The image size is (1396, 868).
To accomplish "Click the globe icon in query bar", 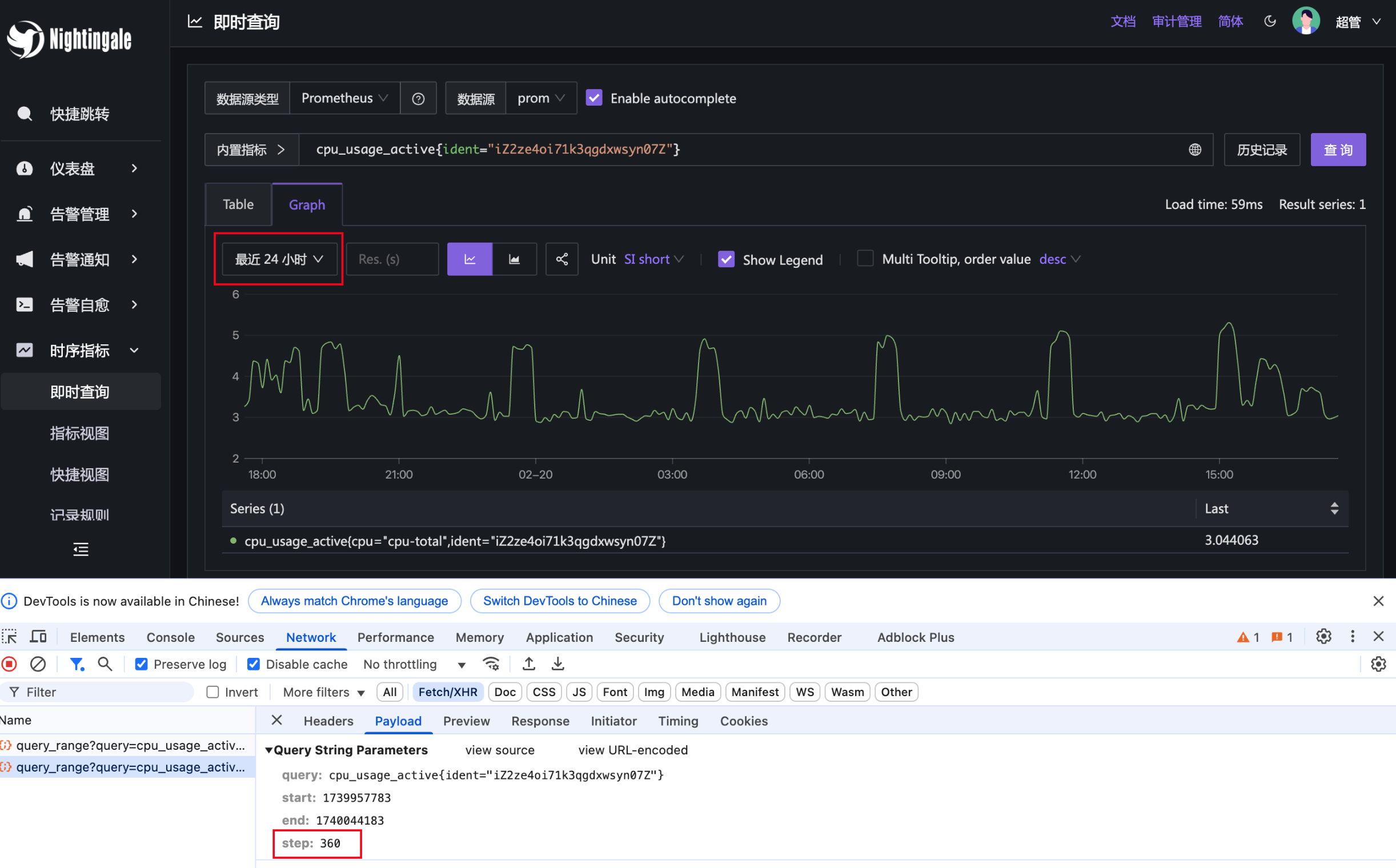I will tap(1194, 149).
